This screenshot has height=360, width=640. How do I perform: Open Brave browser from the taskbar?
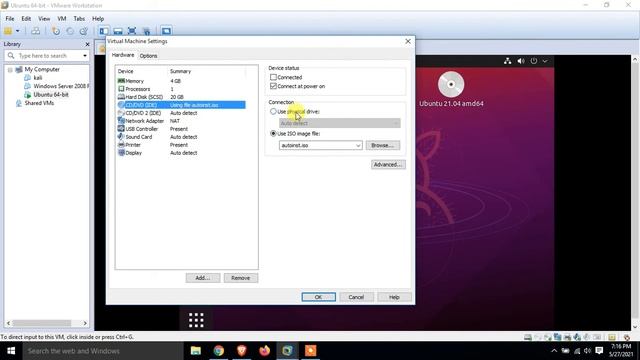[242, 351]
